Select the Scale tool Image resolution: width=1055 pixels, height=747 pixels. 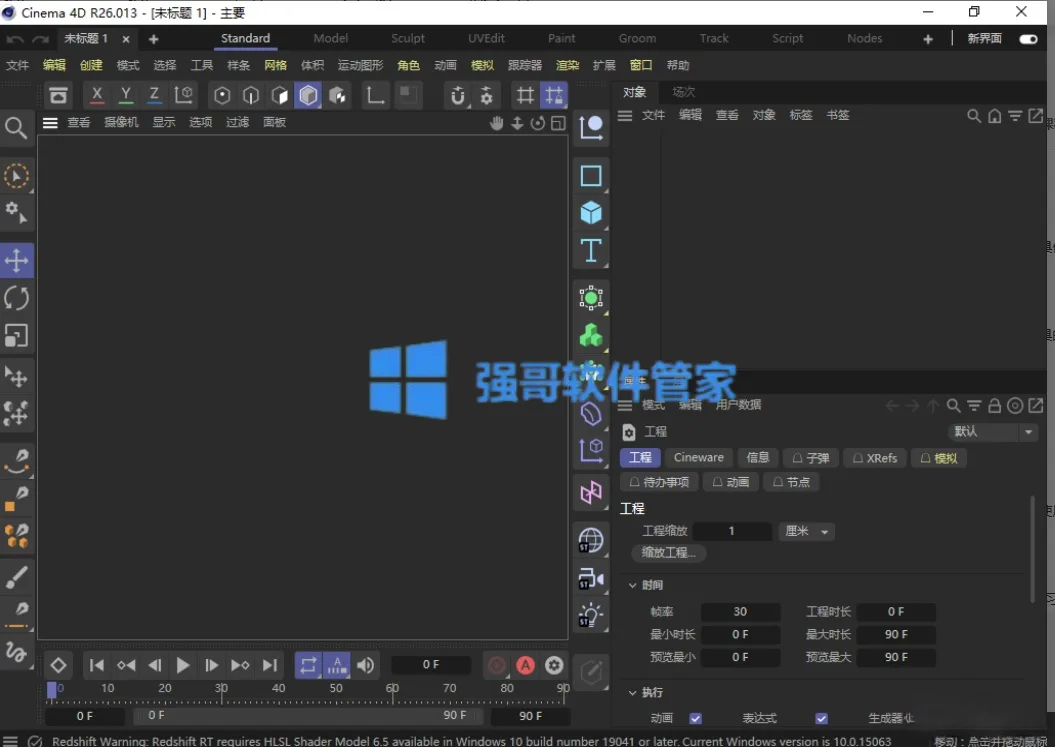pos(16,335)
